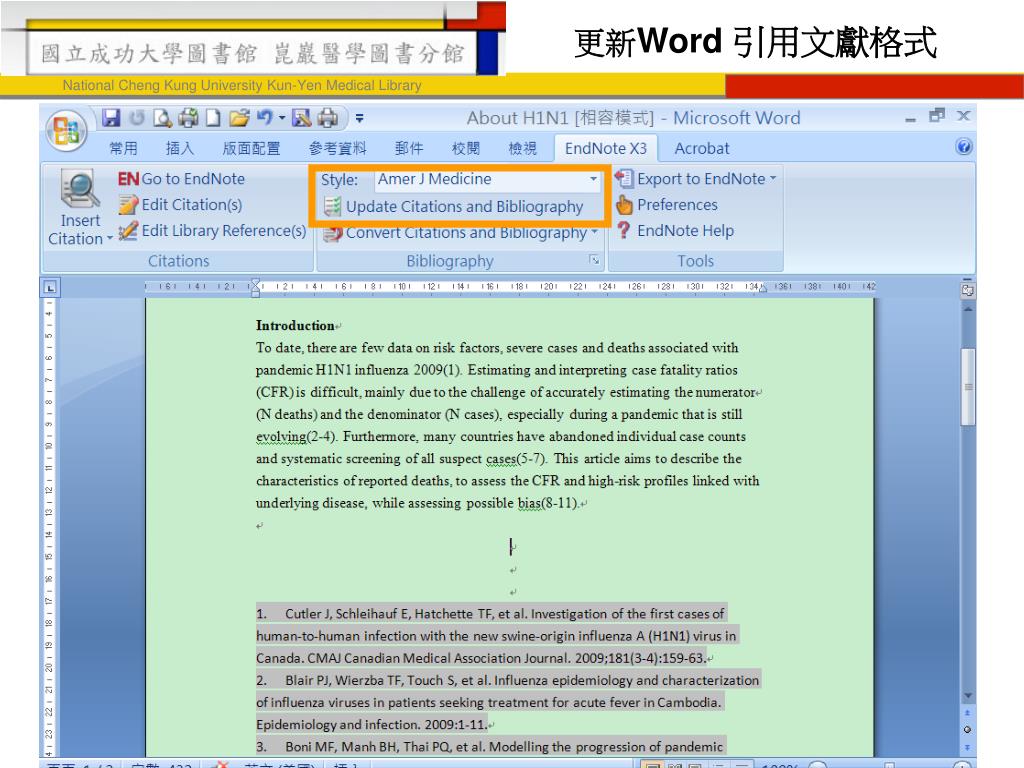Click reference 2 starting 'Blair PJ, Wierzba TF'
Viewport: 1024px width, 768px height.
507,702
